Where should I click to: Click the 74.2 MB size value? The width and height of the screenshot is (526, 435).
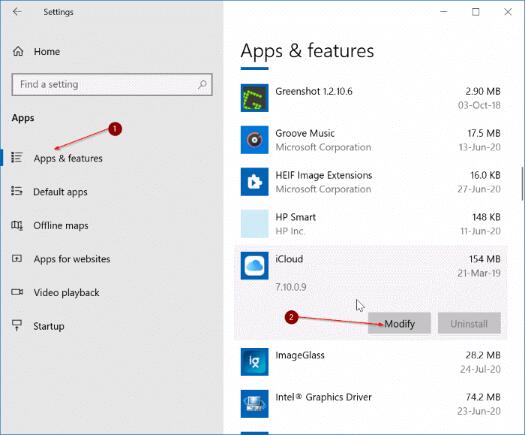483,397
